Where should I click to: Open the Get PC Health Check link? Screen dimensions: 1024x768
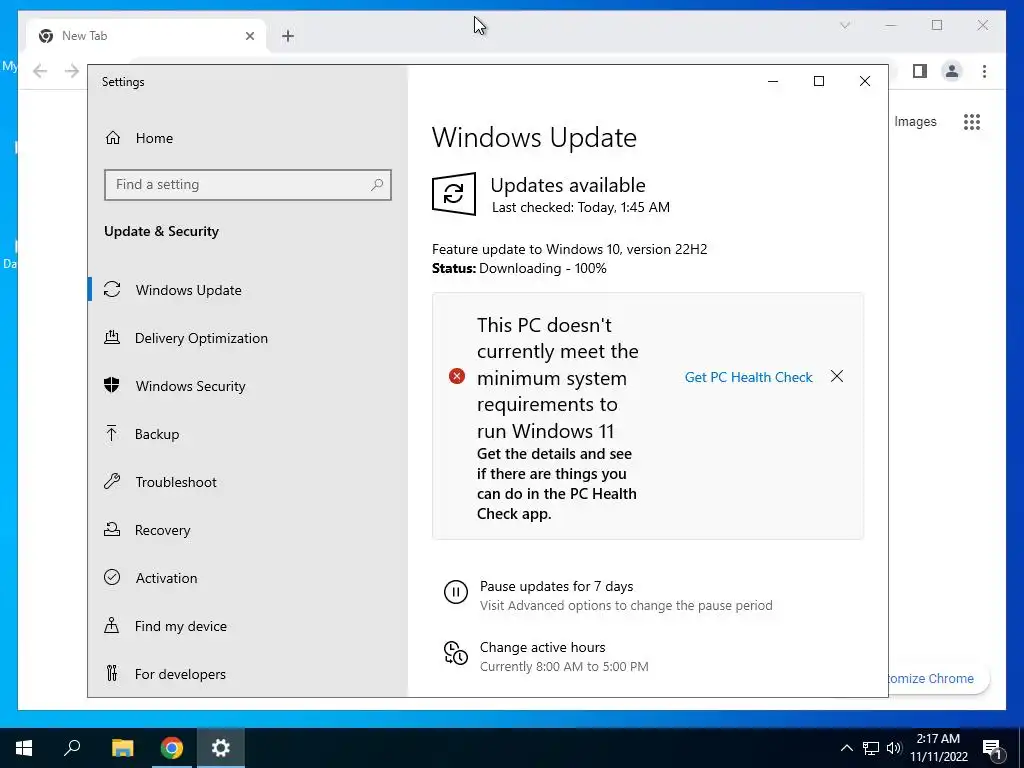coord(748,377)
